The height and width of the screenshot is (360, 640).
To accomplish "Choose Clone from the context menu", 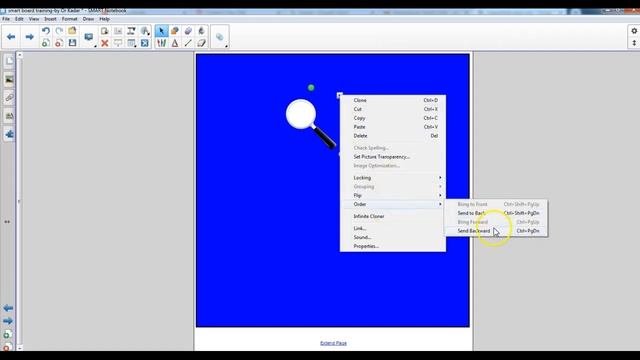I will click(x=393, y=100).
